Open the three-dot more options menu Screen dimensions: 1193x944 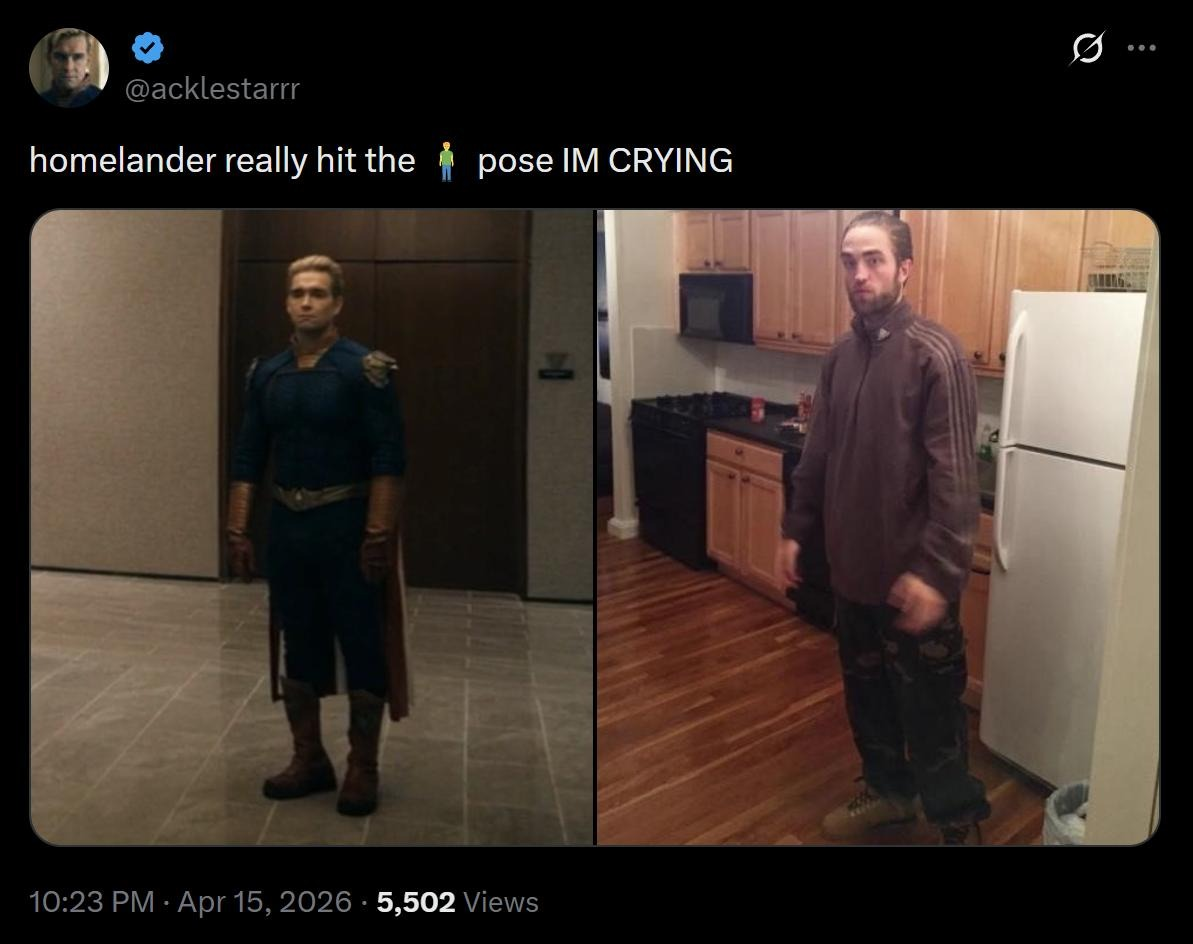pyautogui.click(x=1141, y=48)
